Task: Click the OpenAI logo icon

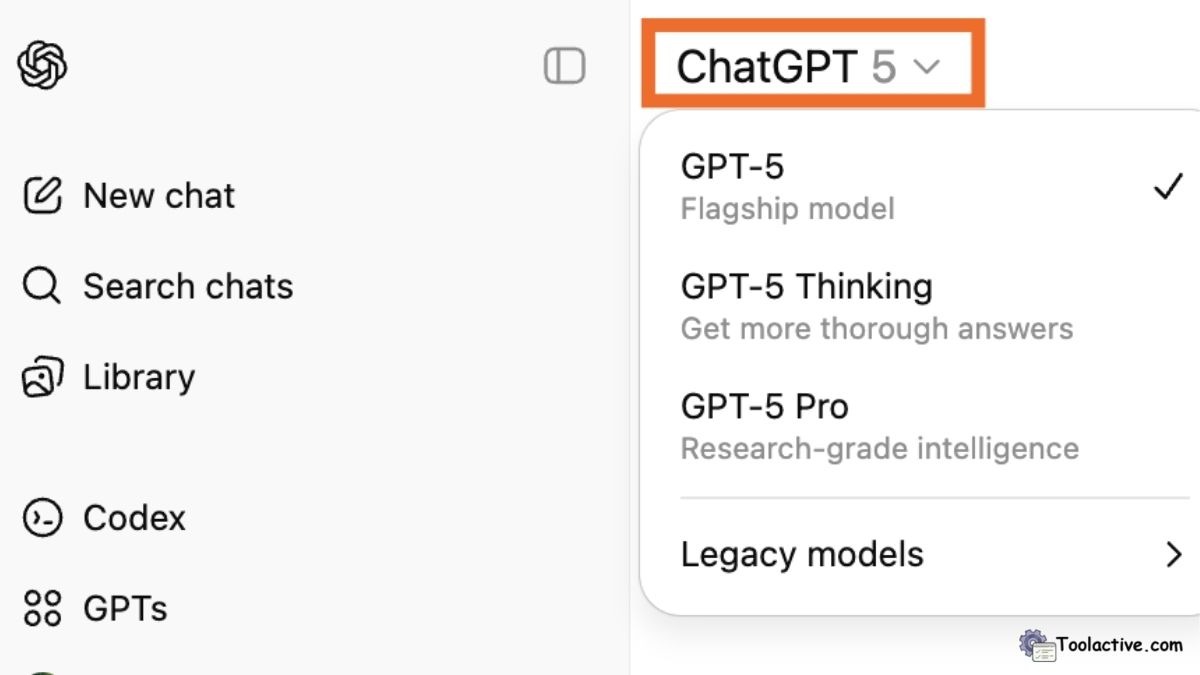Action: coord(43,66)
